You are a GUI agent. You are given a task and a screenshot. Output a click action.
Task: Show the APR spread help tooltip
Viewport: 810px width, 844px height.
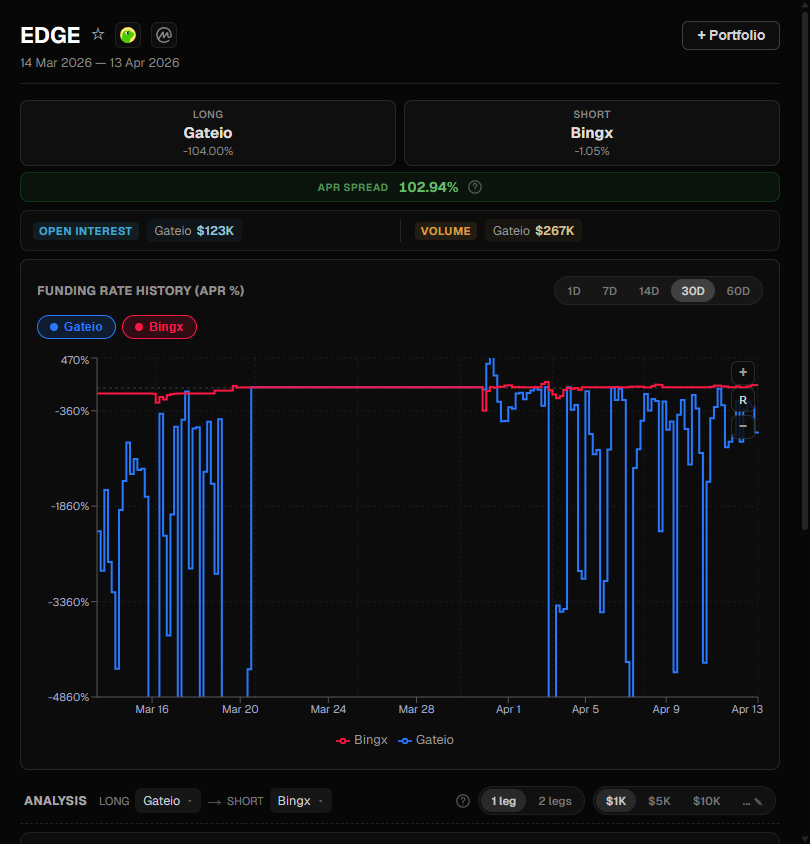[x=474, y=187]
